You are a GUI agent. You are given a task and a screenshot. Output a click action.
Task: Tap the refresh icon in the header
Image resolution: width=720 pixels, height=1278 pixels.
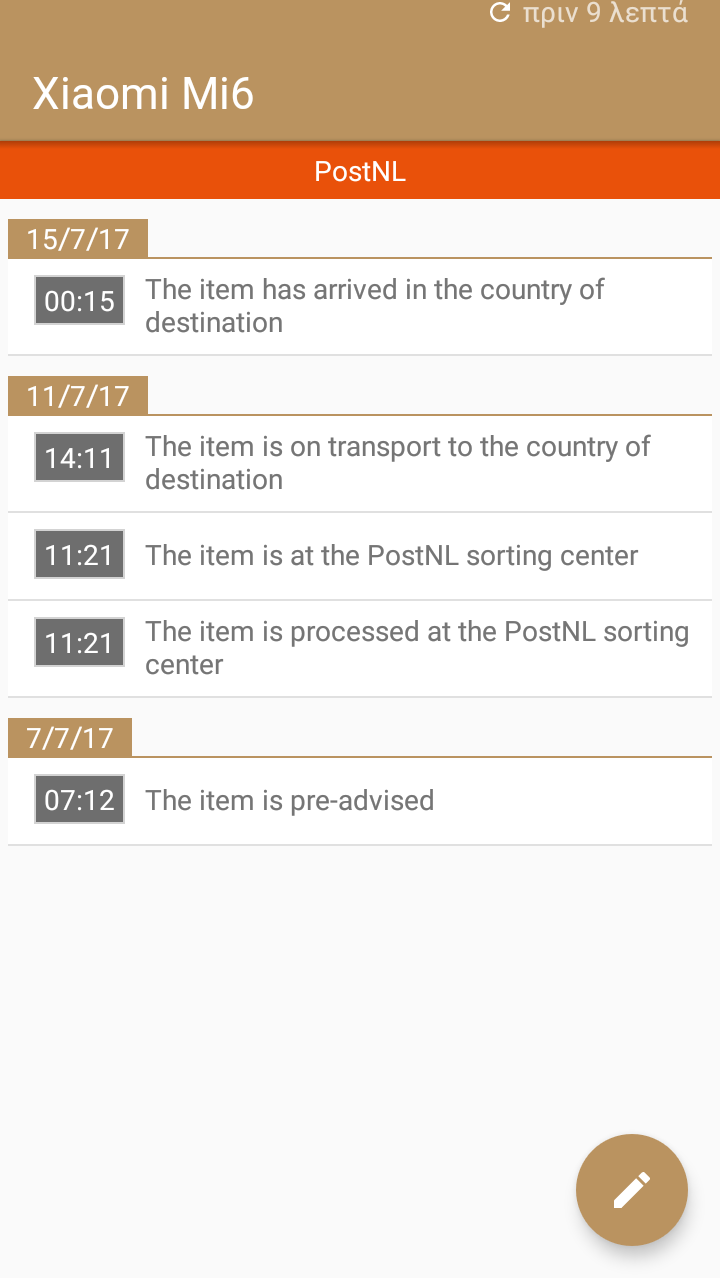click(500, 13)
